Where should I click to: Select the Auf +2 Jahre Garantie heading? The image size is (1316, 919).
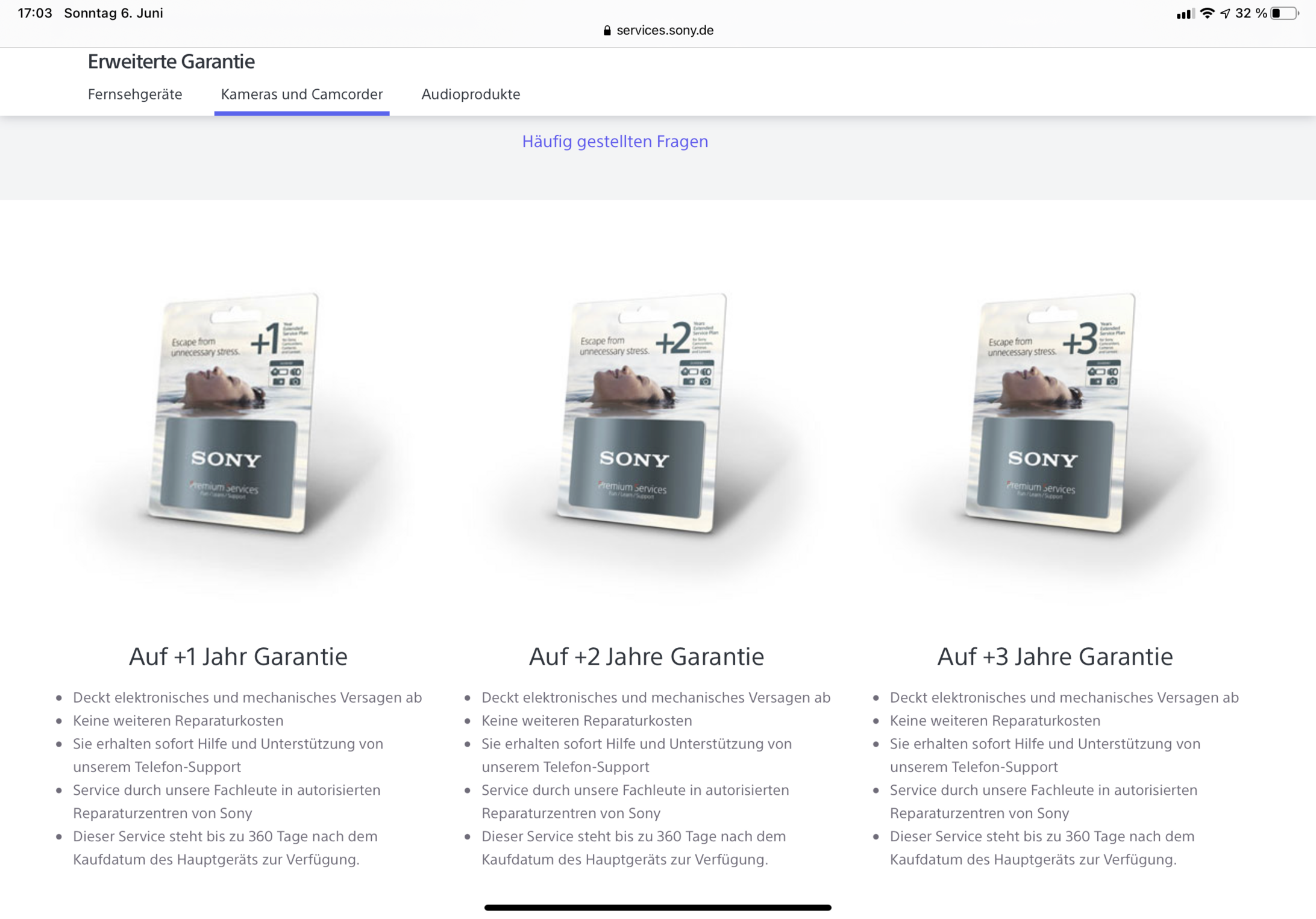(x=647, y=656)
